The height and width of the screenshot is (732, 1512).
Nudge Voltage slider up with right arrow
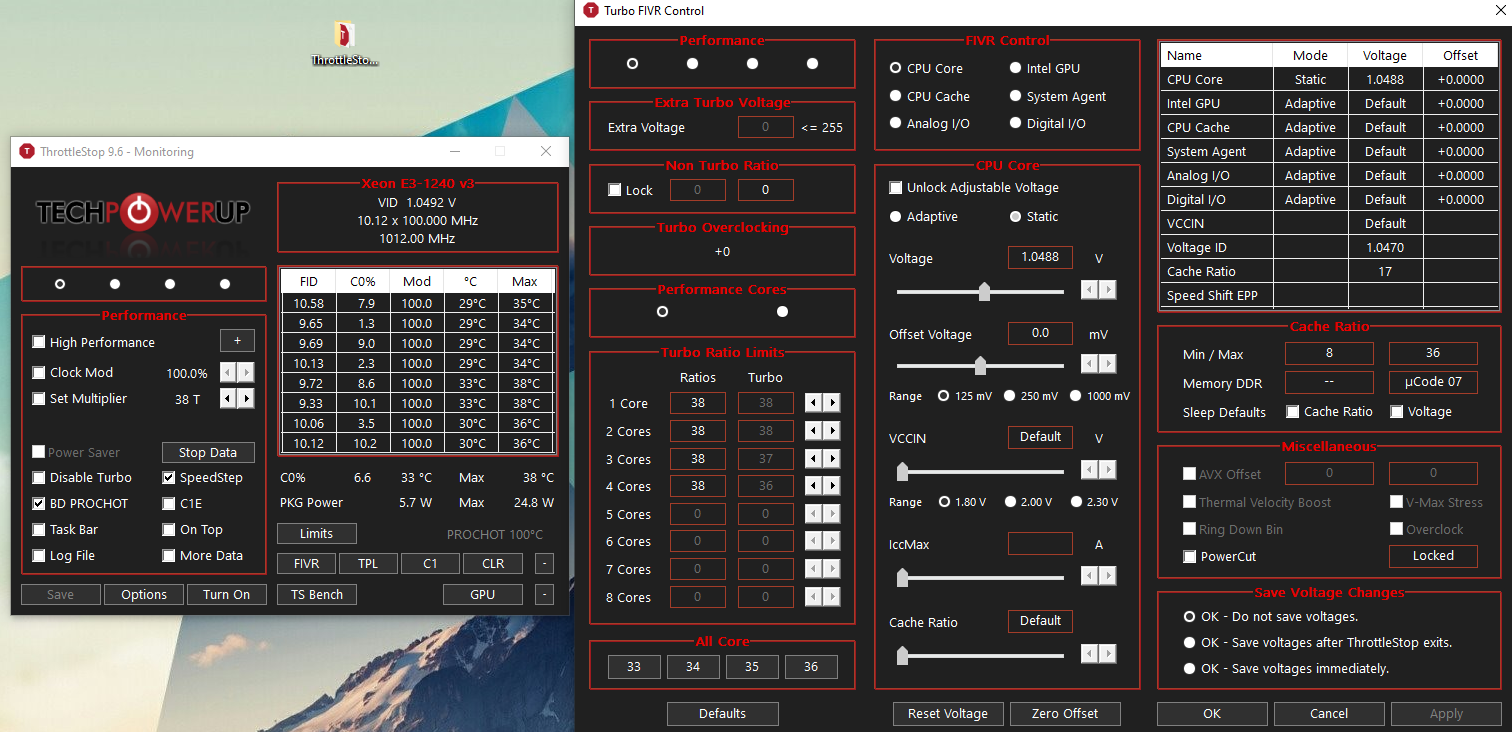click(1107, 290)
